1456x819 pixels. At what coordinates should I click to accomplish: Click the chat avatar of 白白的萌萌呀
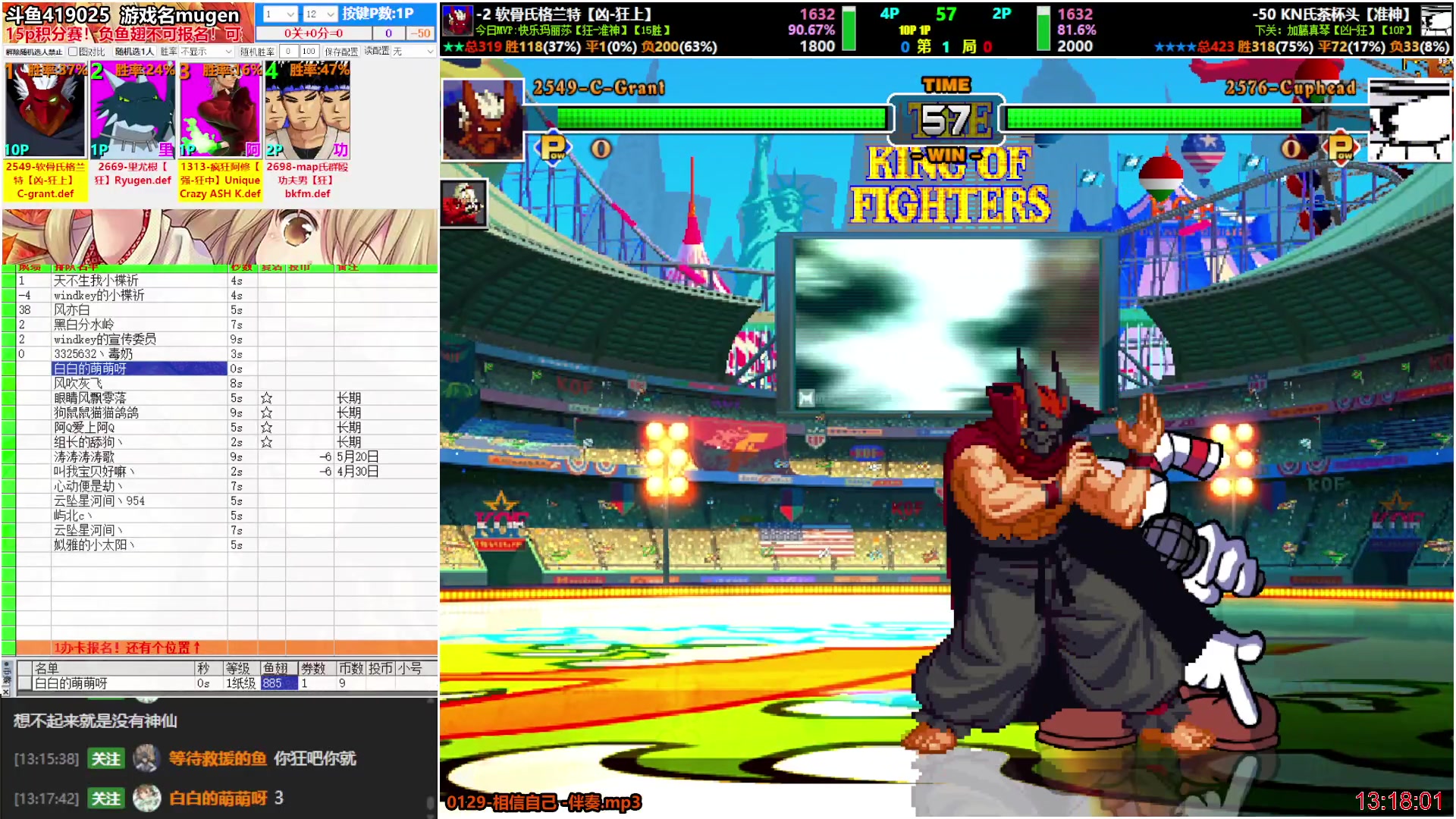pos(146,798)
